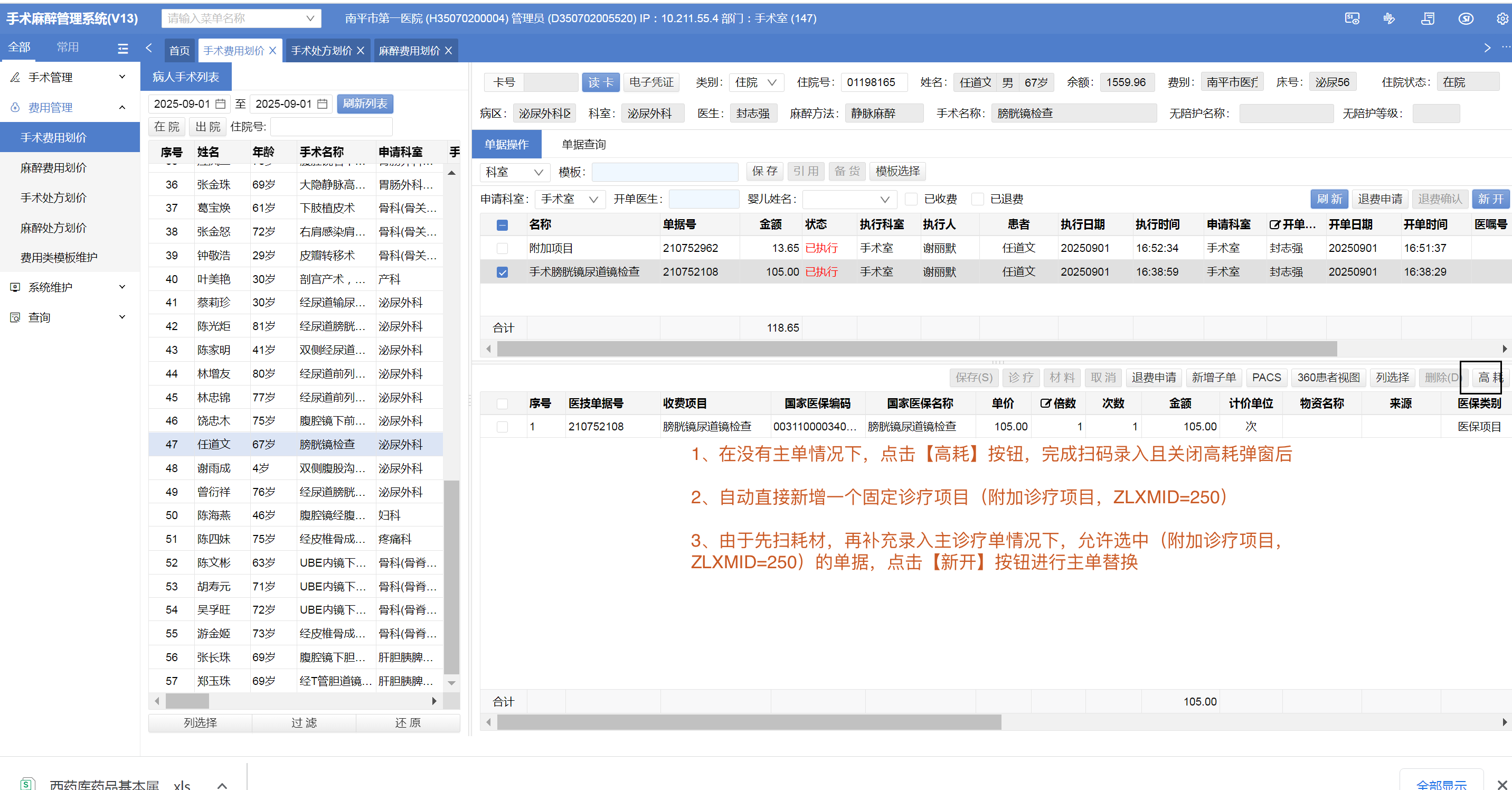Open 麻醉费用划价 in the sidebar menu
Viewport: 1512px width, 790px height.
pyautogui.click(x=53, y=168)
